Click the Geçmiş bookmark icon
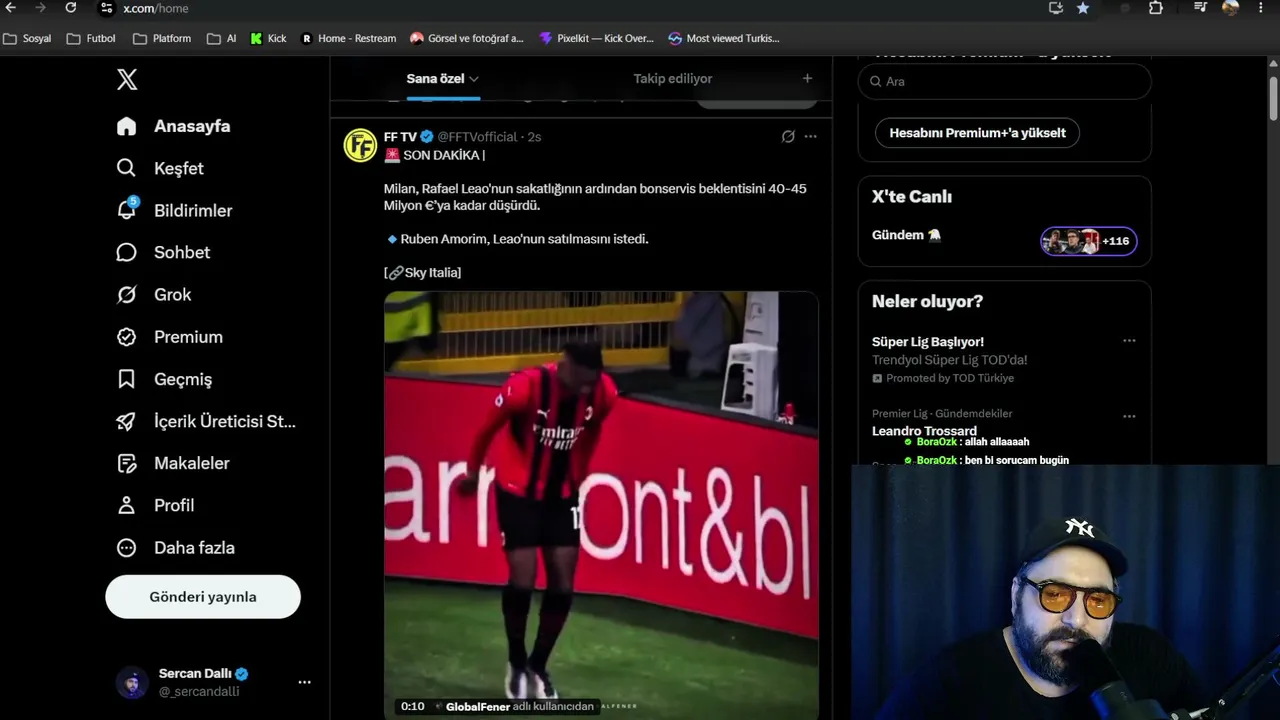Image resolution: width=1280 pixels, height=720 pixels. (126, 379)
